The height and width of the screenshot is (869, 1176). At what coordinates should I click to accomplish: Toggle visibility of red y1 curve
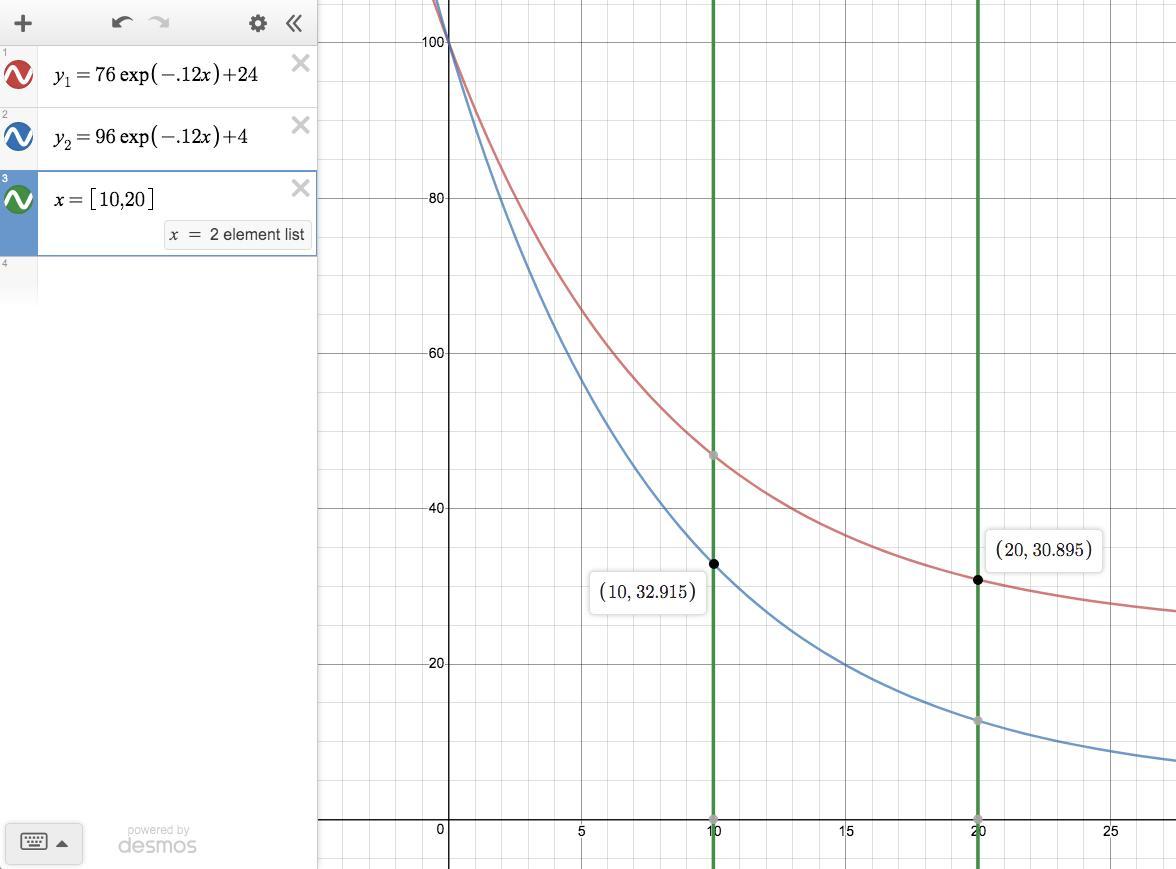(19, 75)
